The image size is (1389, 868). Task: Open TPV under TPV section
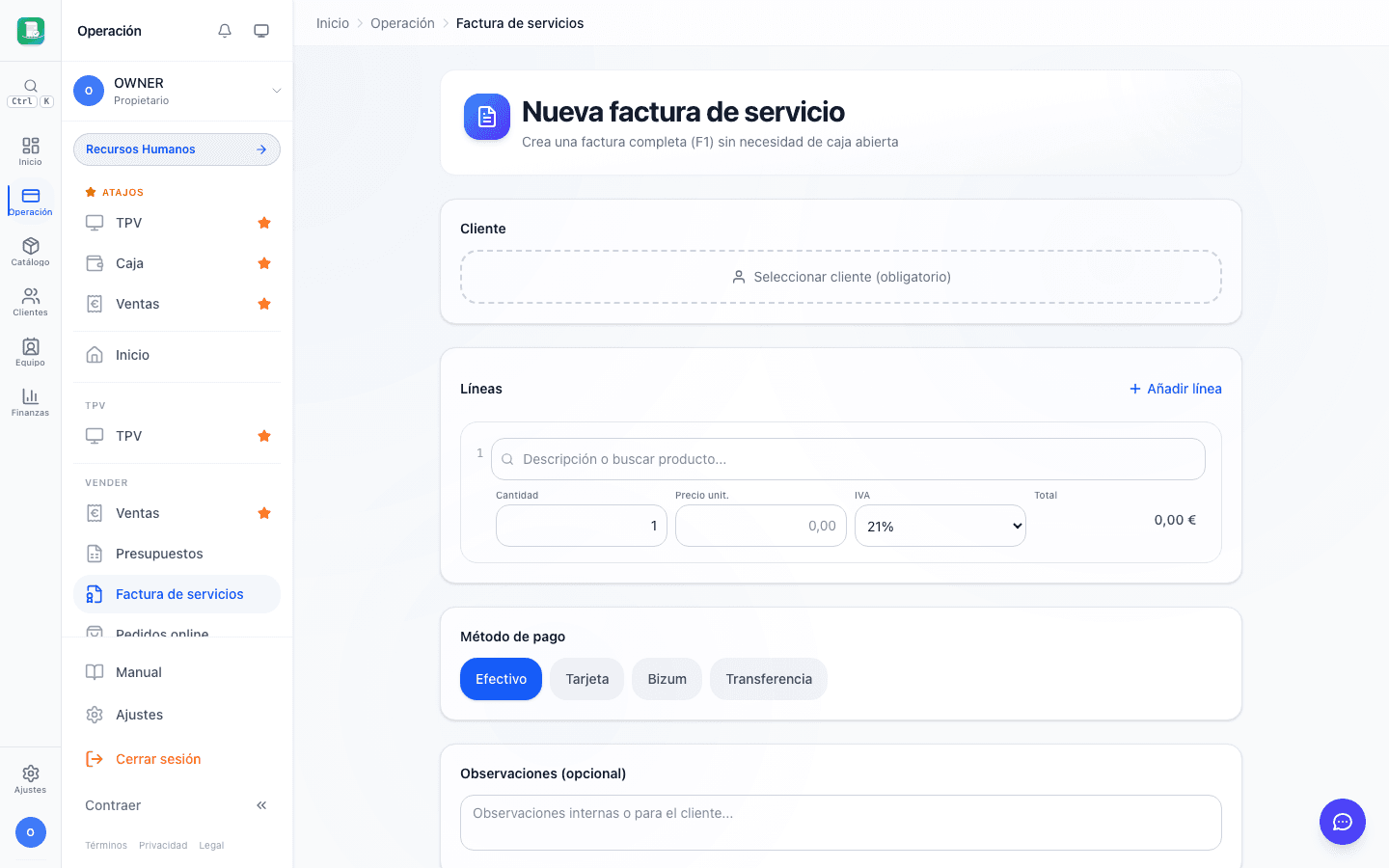tap(177, 436)
